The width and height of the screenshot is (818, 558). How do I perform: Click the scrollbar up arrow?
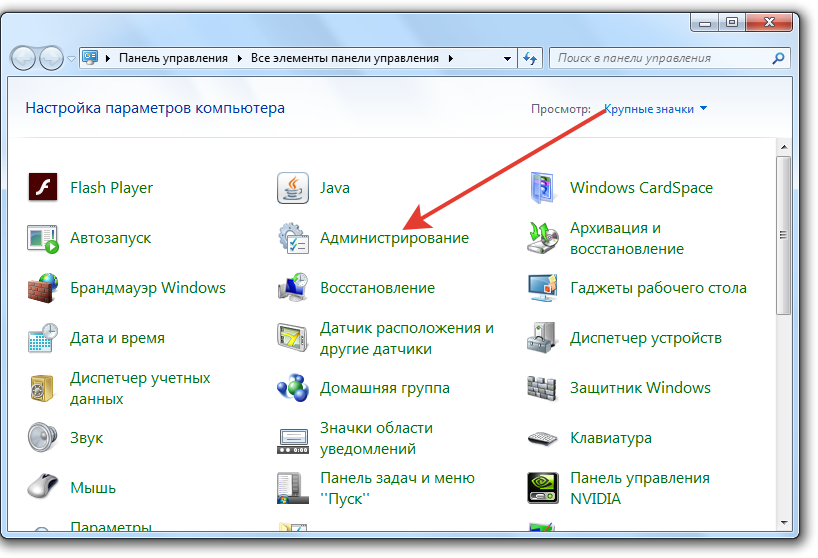pos(784,148)
